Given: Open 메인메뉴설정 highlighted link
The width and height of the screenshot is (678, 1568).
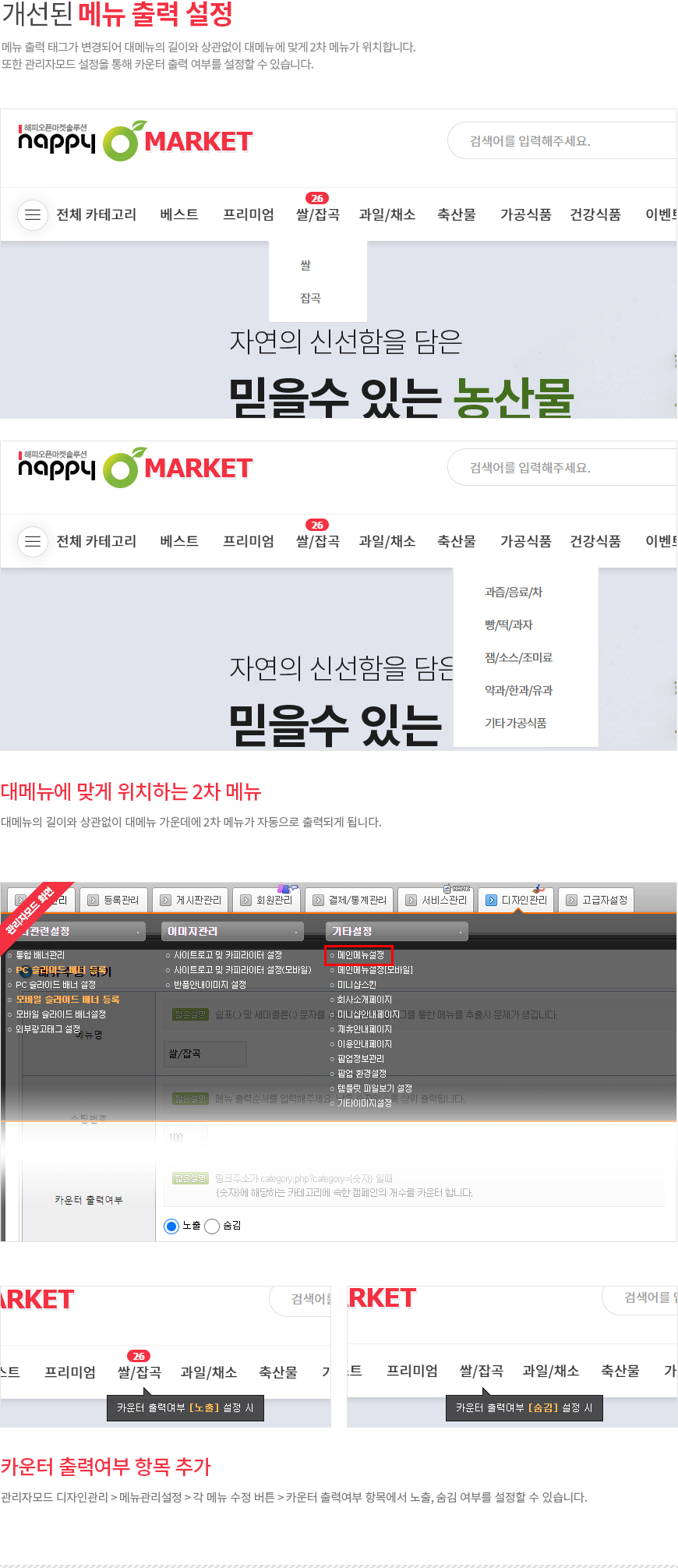Looking at the screenshot, I should [x=360, y=955].
